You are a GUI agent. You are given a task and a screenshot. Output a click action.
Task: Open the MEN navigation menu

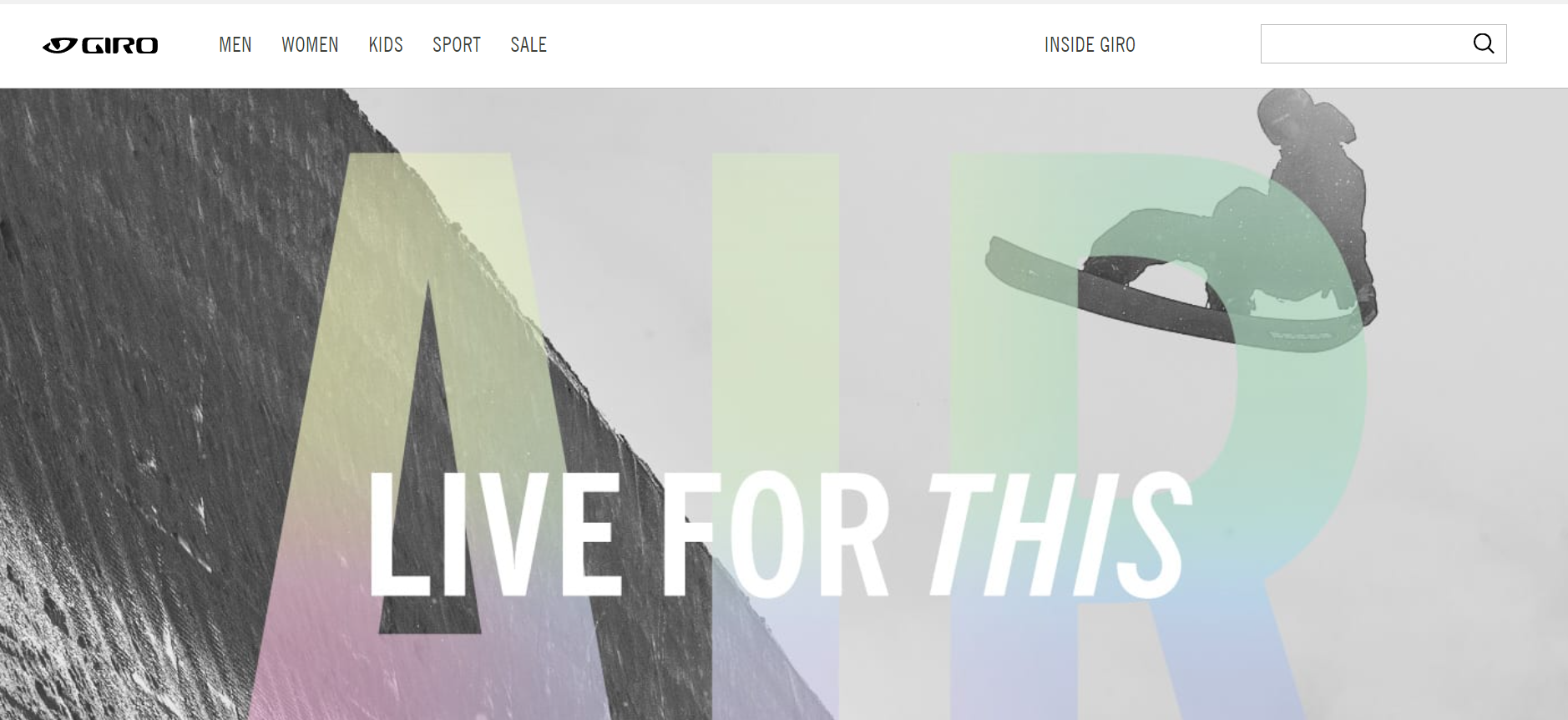(235, 44)
